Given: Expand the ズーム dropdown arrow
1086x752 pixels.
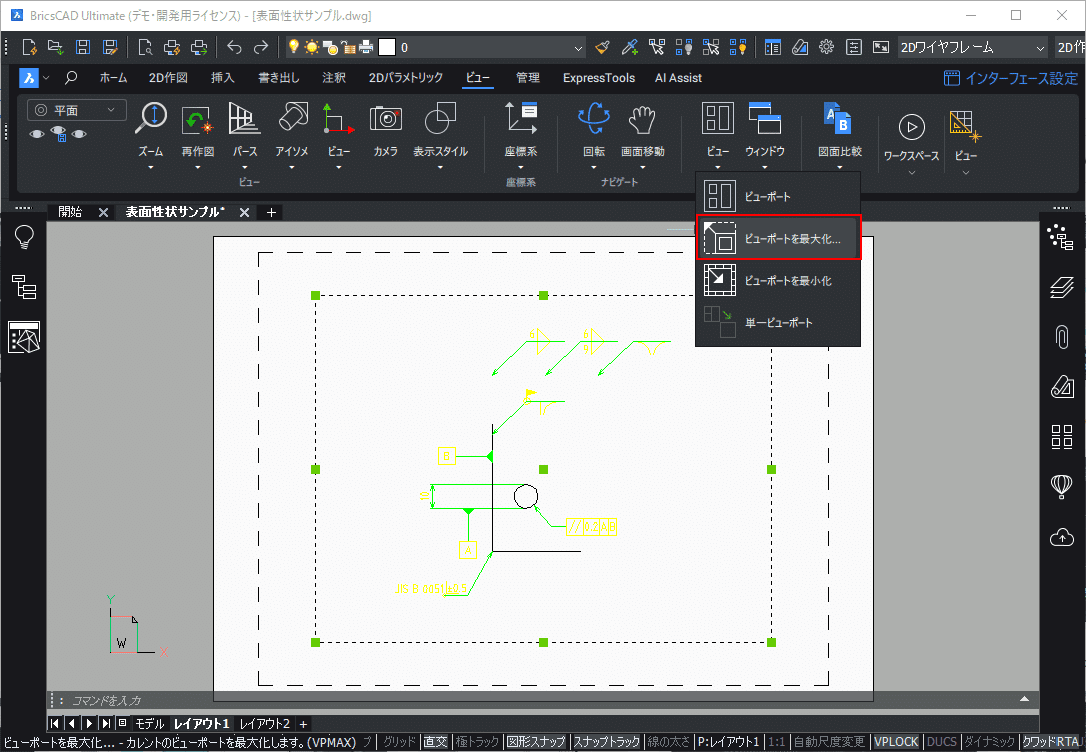Looking at the screenshot, I should pos(151,167).
